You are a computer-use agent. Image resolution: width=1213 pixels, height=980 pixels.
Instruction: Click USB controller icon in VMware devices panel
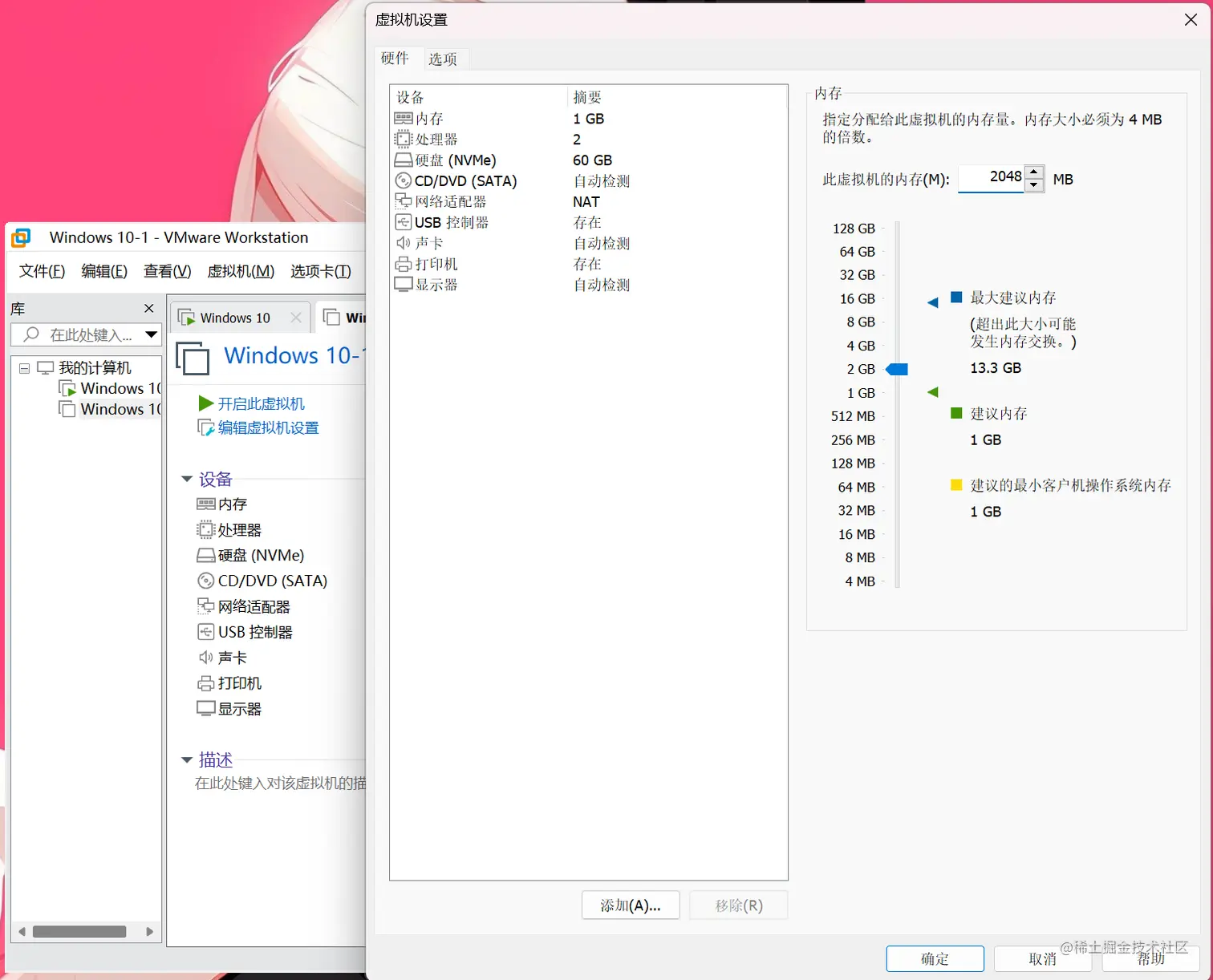(x=206, y=632)
